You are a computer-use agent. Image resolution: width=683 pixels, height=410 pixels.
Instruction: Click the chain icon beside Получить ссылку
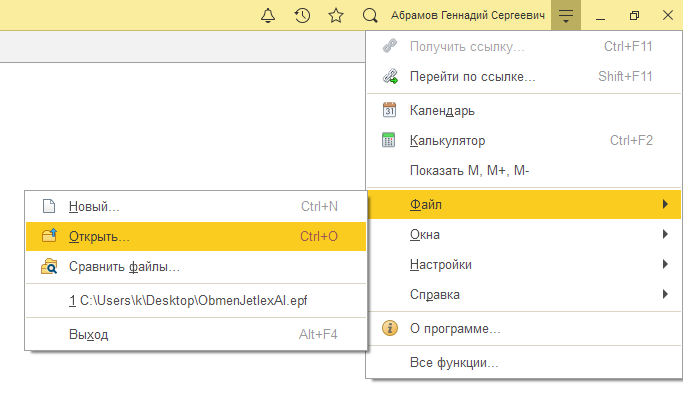tap(389, 46)
